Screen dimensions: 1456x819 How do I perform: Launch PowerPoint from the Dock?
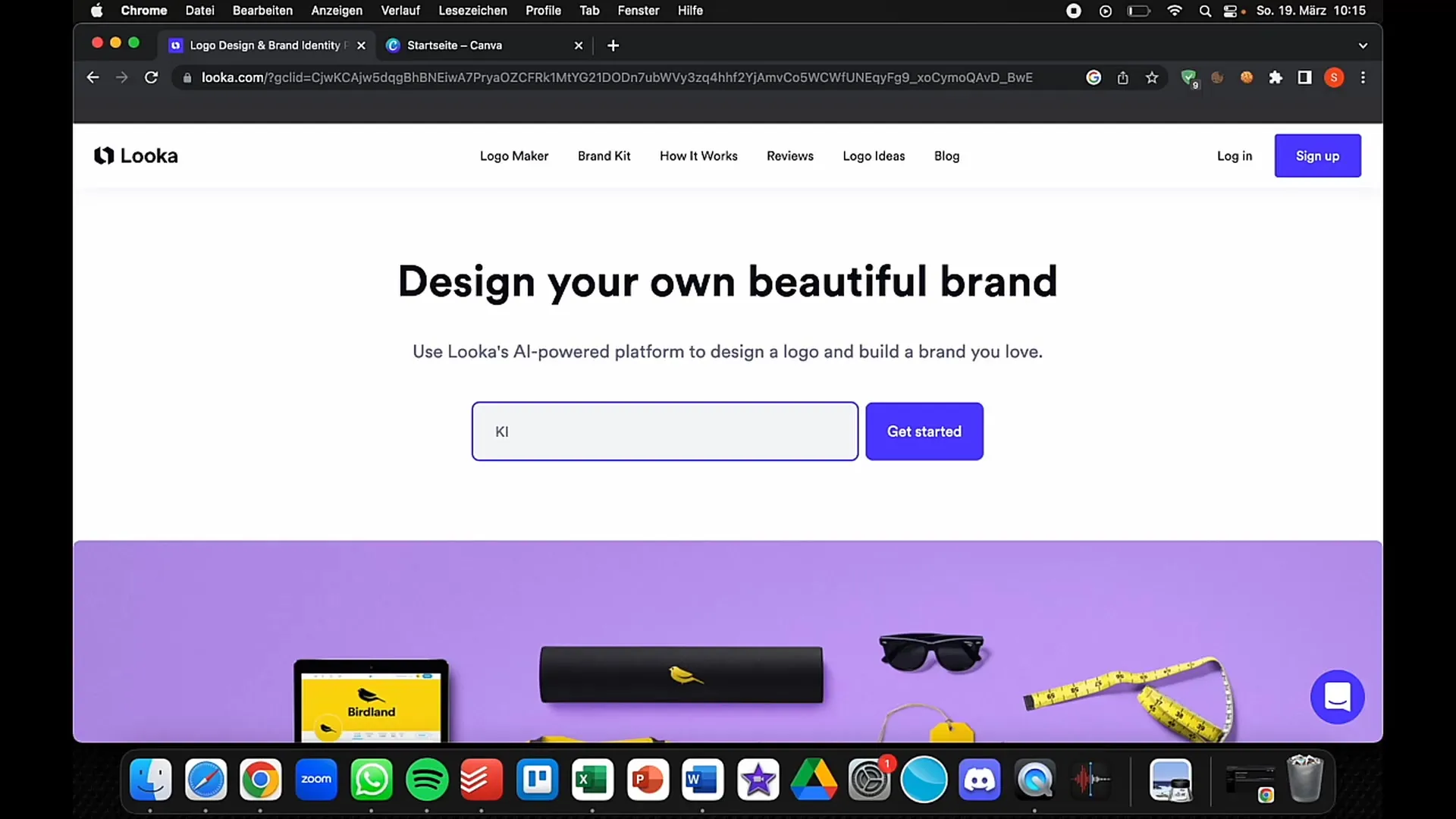coord(648,780)
